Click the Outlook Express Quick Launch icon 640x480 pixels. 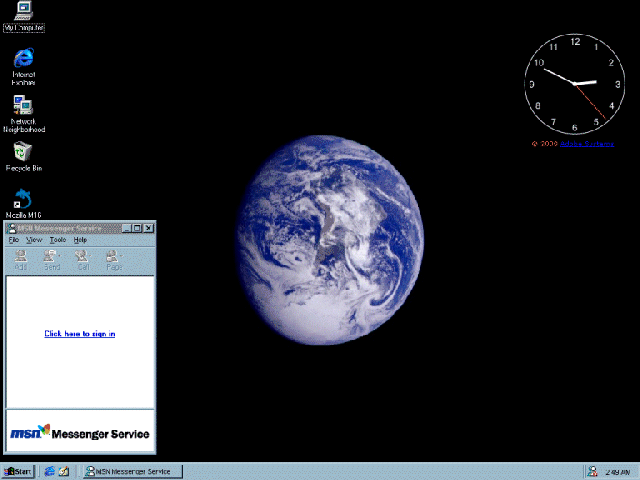coord(64,471)
